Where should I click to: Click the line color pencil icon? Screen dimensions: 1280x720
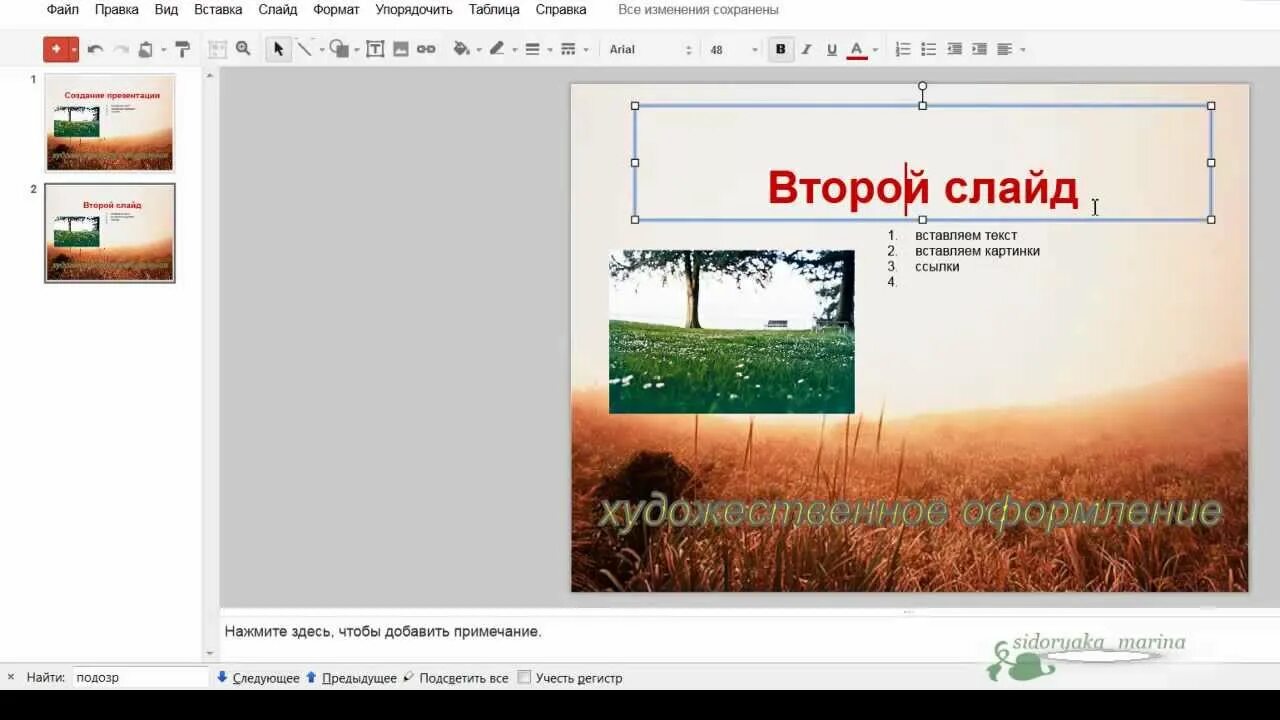pos(497,49)
